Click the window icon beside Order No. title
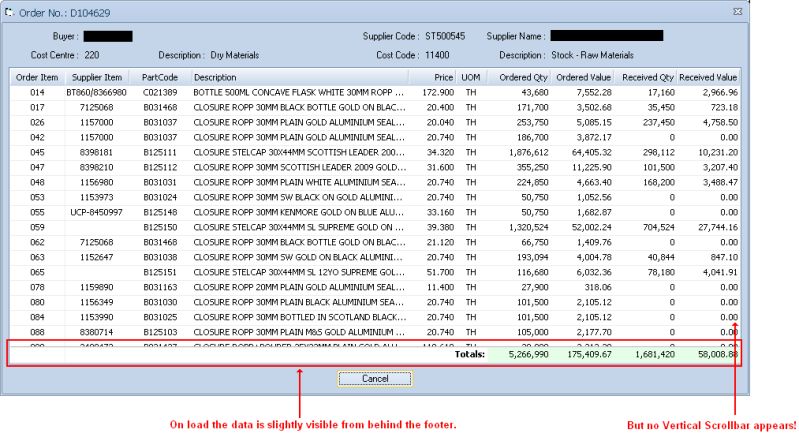The width and height of the screenshot is (799, 437). (x=10, y=12)
